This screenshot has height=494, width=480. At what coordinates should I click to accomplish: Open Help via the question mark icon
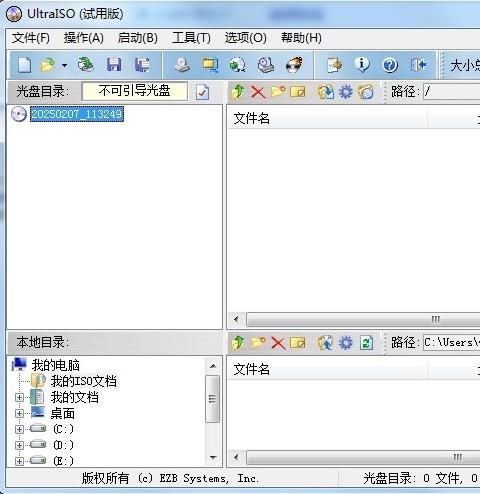pyautogui.click(x=390, y=65)
